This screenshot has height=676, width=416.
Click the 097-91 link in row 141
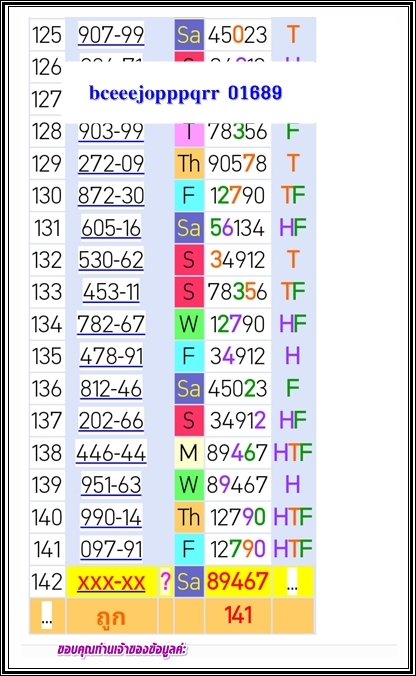pos(111,549)
